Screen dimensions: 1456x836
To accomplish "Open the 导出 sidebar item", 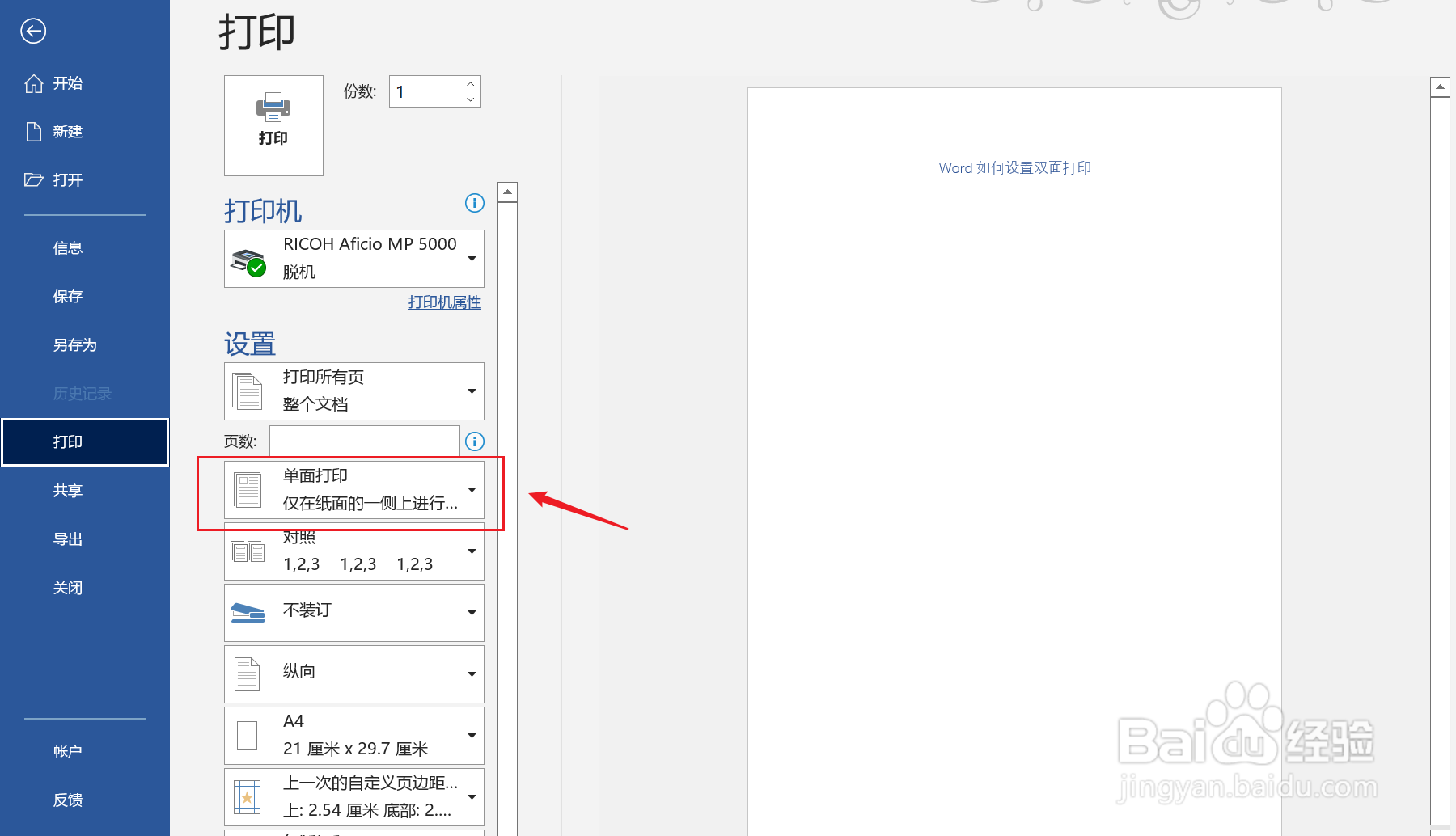I will click(68, 539).
